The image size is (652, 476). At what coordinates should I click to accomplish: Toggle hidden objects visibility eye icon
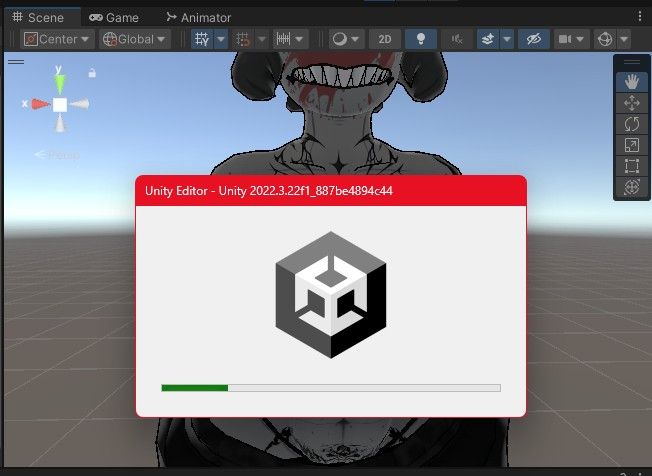point(534,39)
